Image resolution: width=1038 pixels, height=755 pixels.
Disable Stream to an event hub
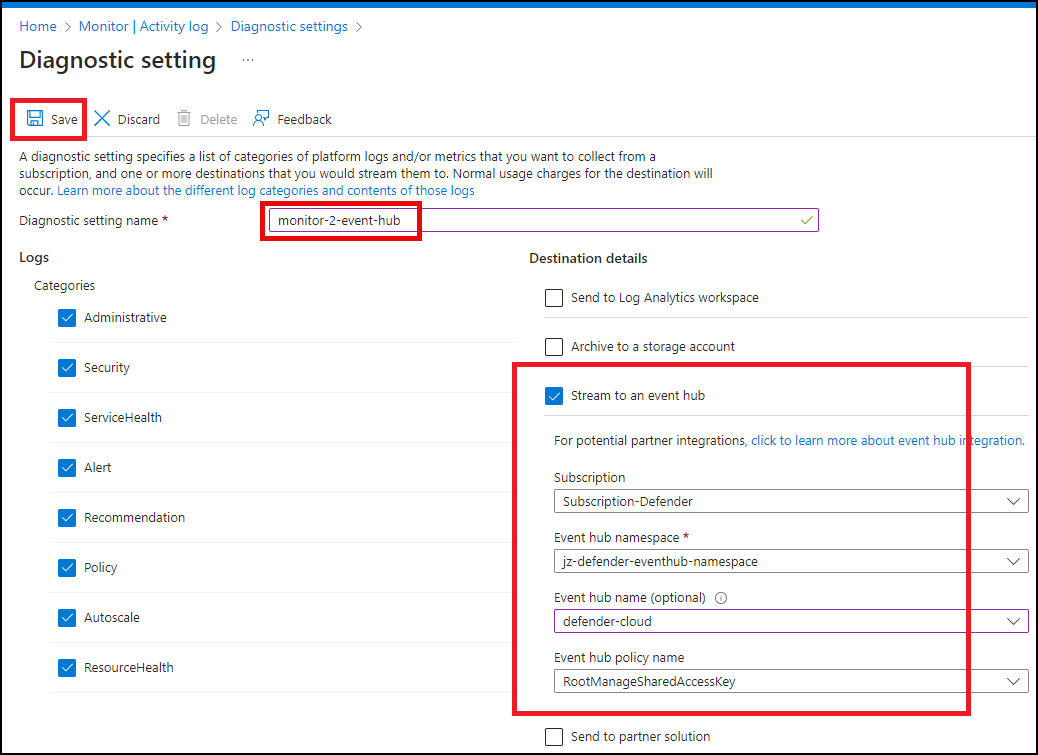point(554,396)
